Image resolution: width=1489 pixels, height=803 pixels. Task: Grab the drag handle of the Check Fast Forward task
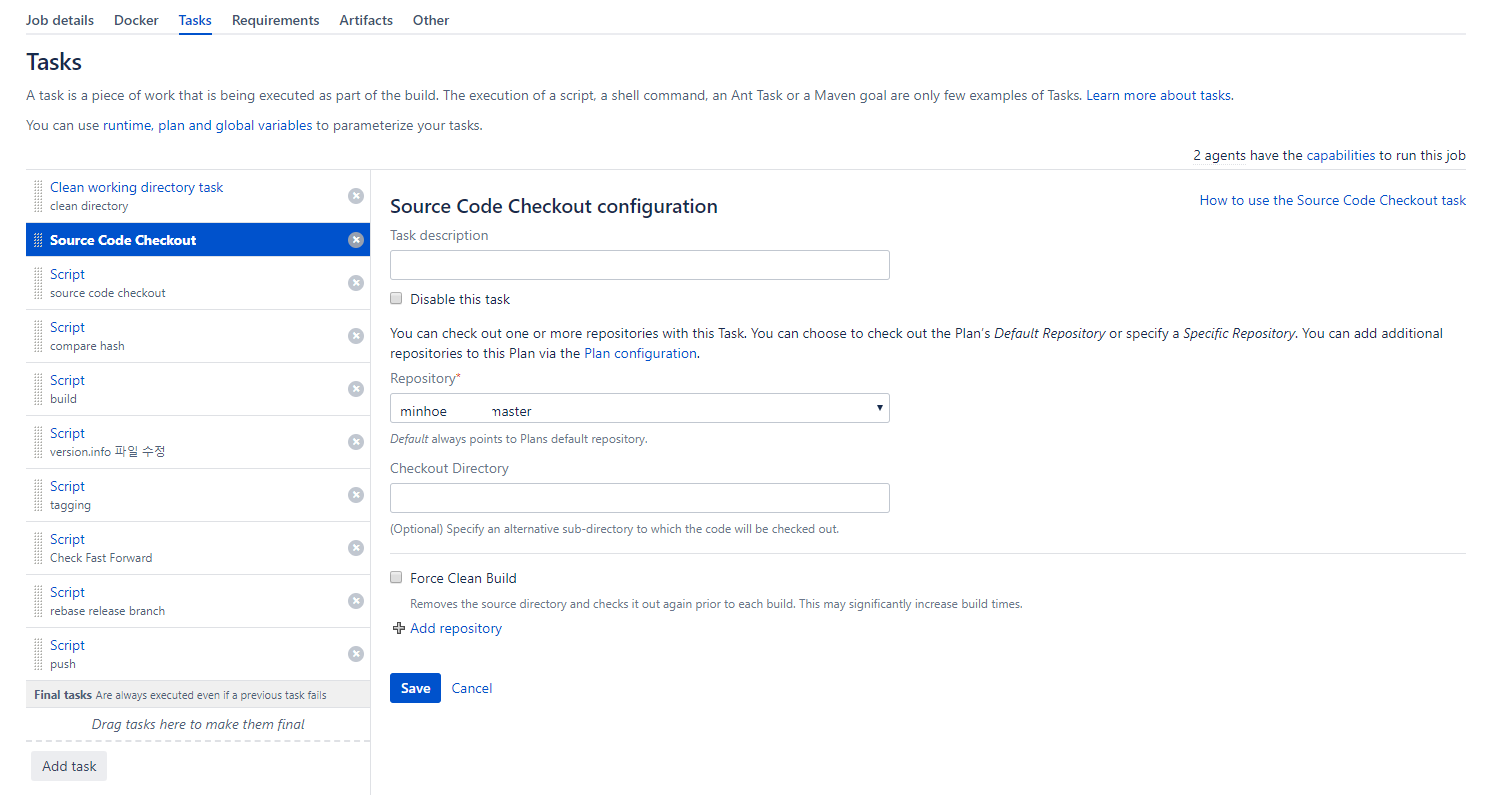(39, 548)
